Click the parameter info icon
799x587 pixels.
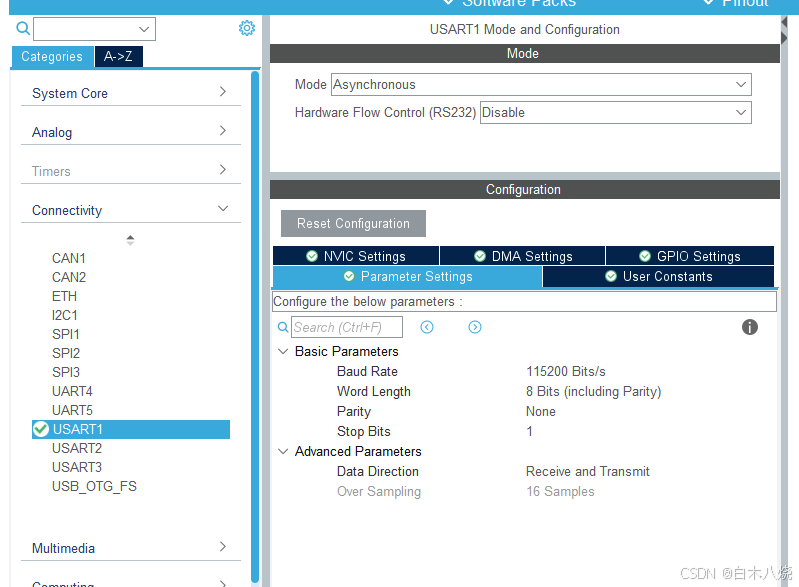pos(750,327)
